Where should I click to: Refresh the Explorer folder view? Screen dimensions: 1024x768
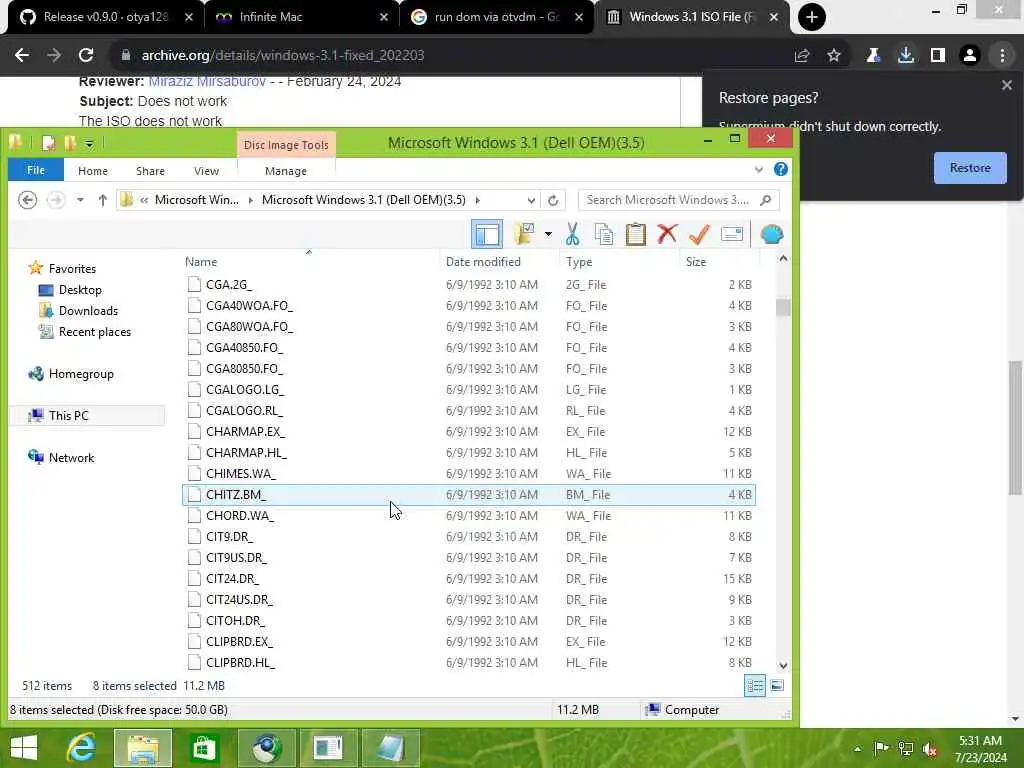tap(553, 200)
